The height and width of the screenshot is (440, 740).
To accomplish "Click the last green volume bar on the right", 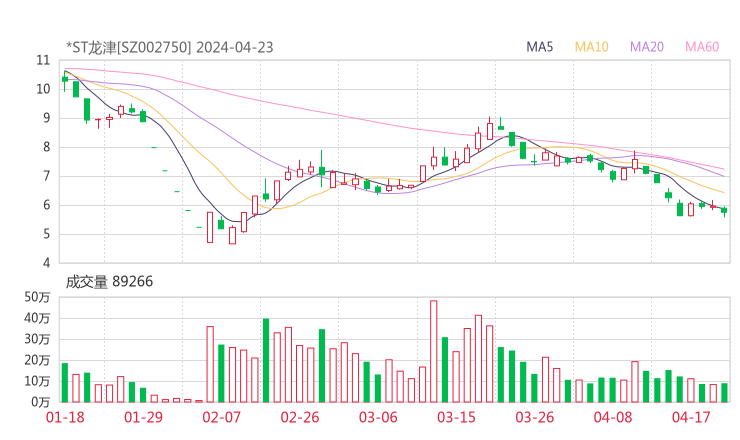I will pyautogui.click(x=724, y=393).
